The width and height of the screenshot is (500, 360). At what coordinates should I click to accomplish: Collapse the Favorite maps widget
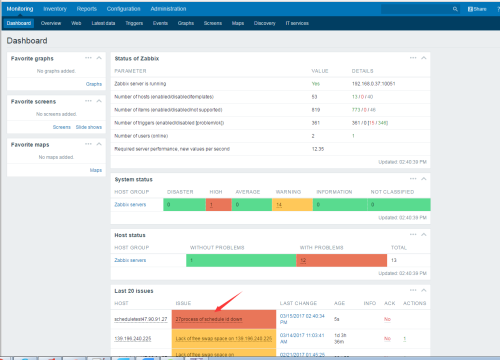click(x=99, y=144)
